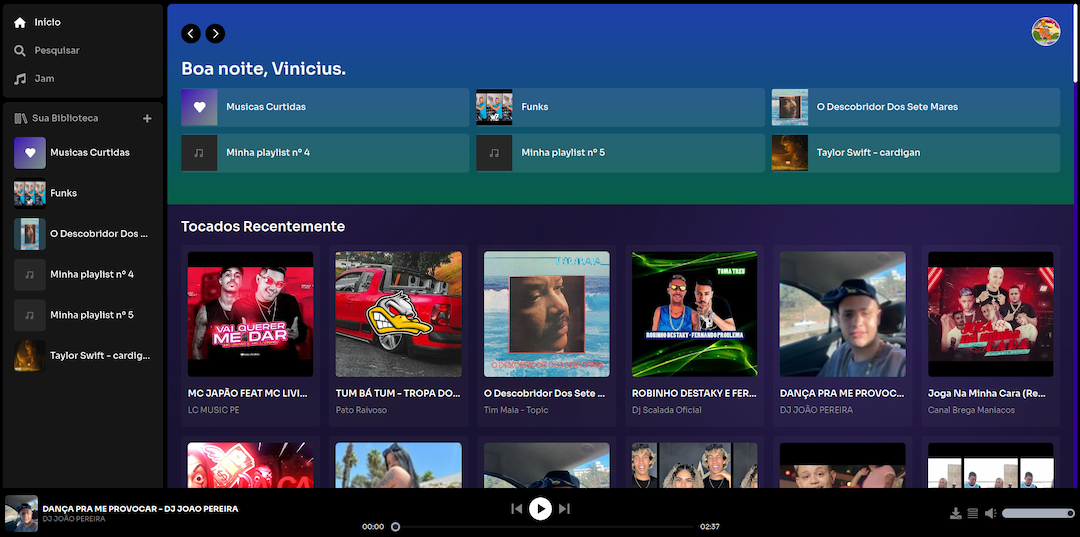This screenshot has height=537, width=1080.
Task: Navigate back with left arrow button
Action: pos(191,33)
